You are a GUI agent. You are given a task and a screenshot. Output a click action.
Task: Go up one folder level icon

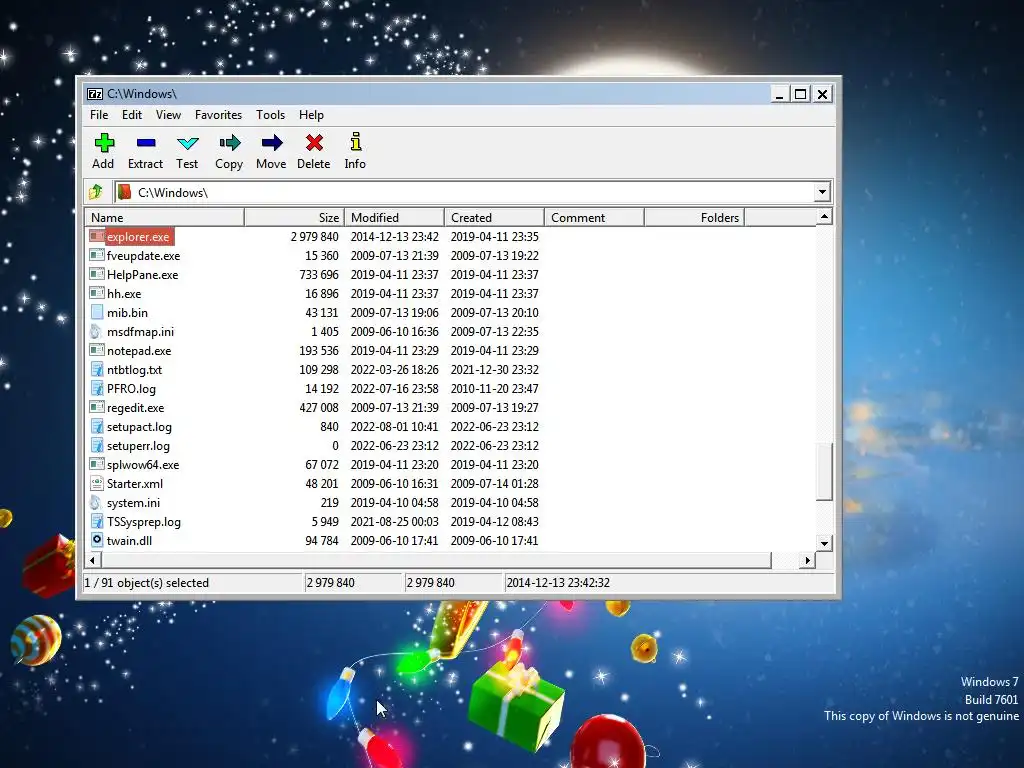coord(96,192)
